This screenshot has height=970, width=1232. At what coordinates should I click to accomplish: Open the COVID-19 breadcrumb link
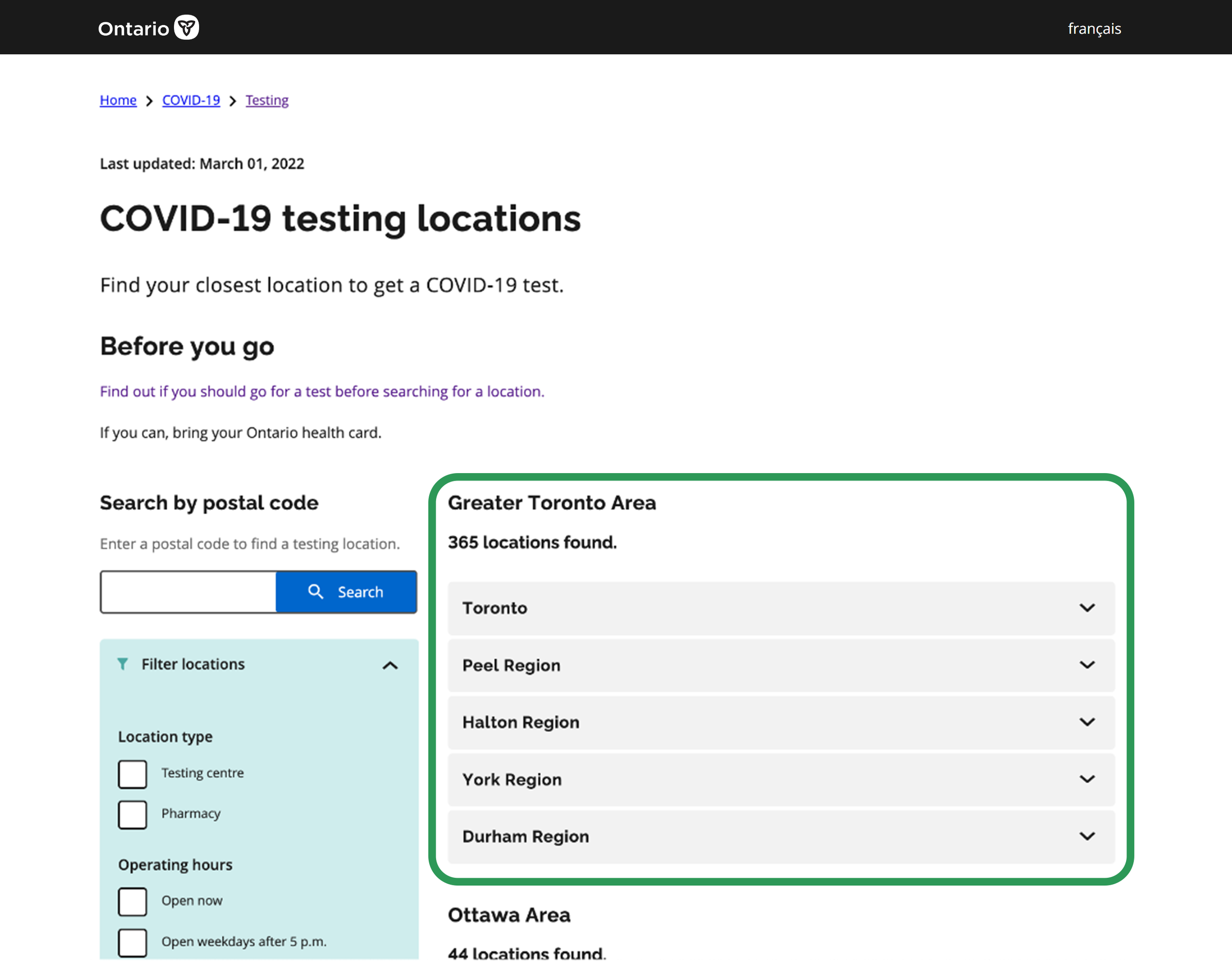(191, 101)
